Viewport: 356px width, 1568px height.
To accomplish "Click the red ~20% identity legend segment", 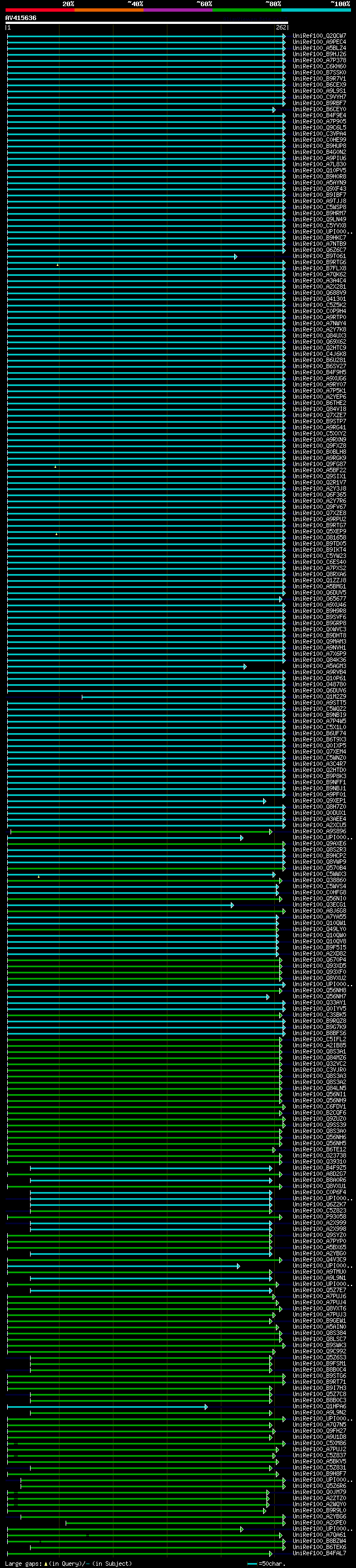I will pyautogui.click(x=39, y=10).
